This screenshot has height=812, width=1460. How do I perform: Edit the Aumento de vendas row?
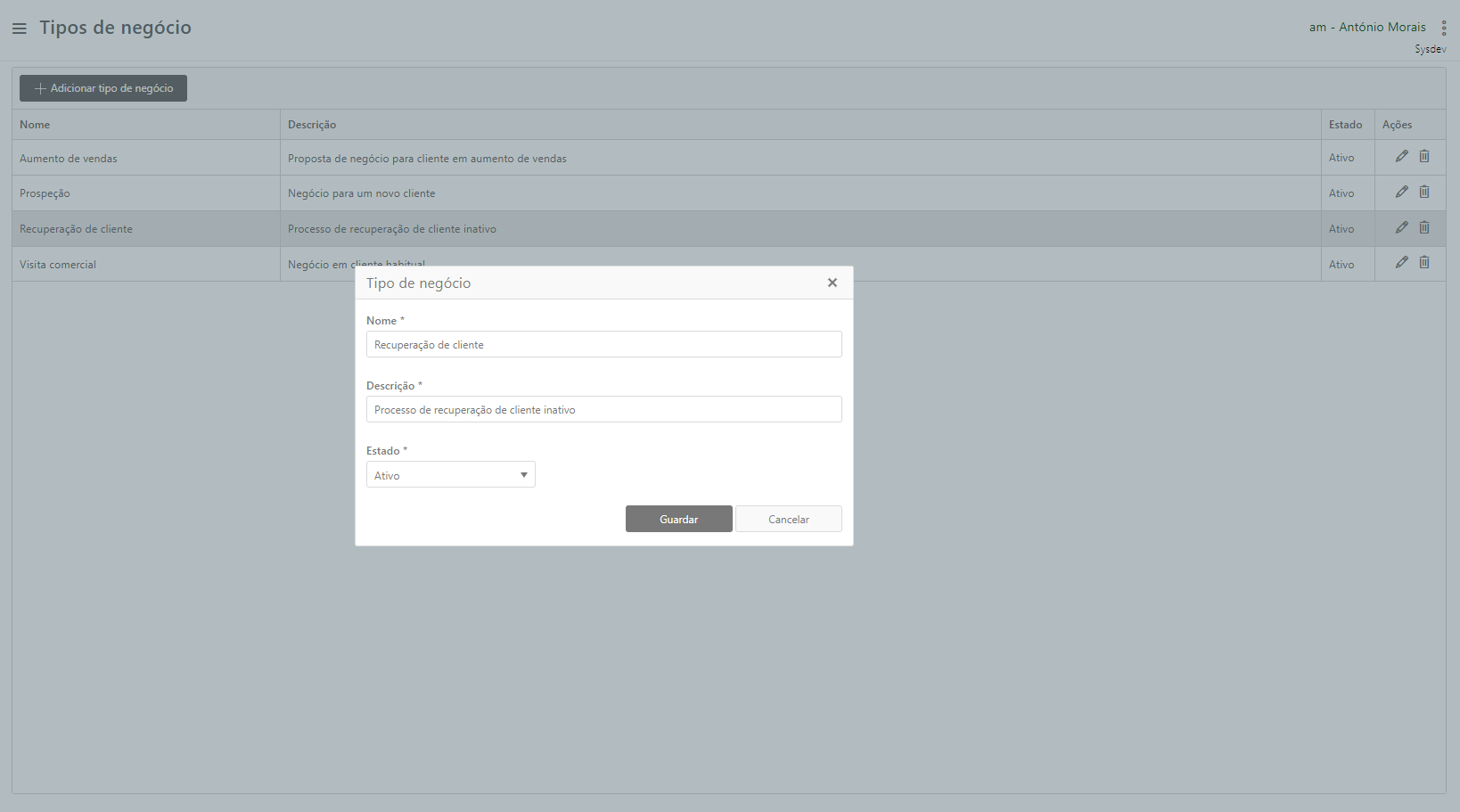(1401, 156)
